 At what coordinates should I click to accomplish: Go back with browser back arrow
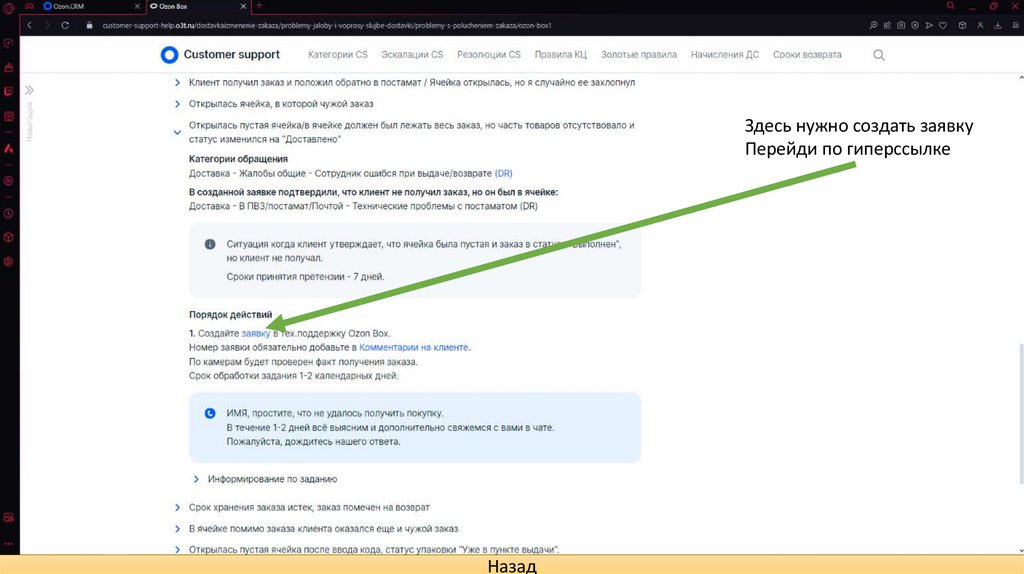coord(29,25)
